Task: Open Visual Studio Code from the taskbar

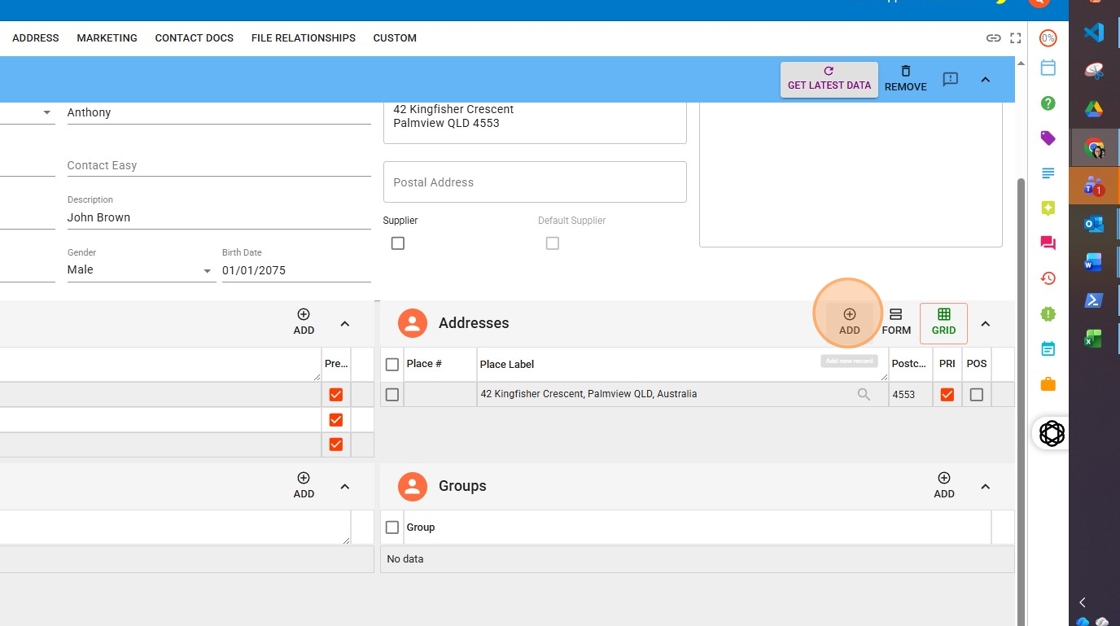Action: (x=1093, y=32)
